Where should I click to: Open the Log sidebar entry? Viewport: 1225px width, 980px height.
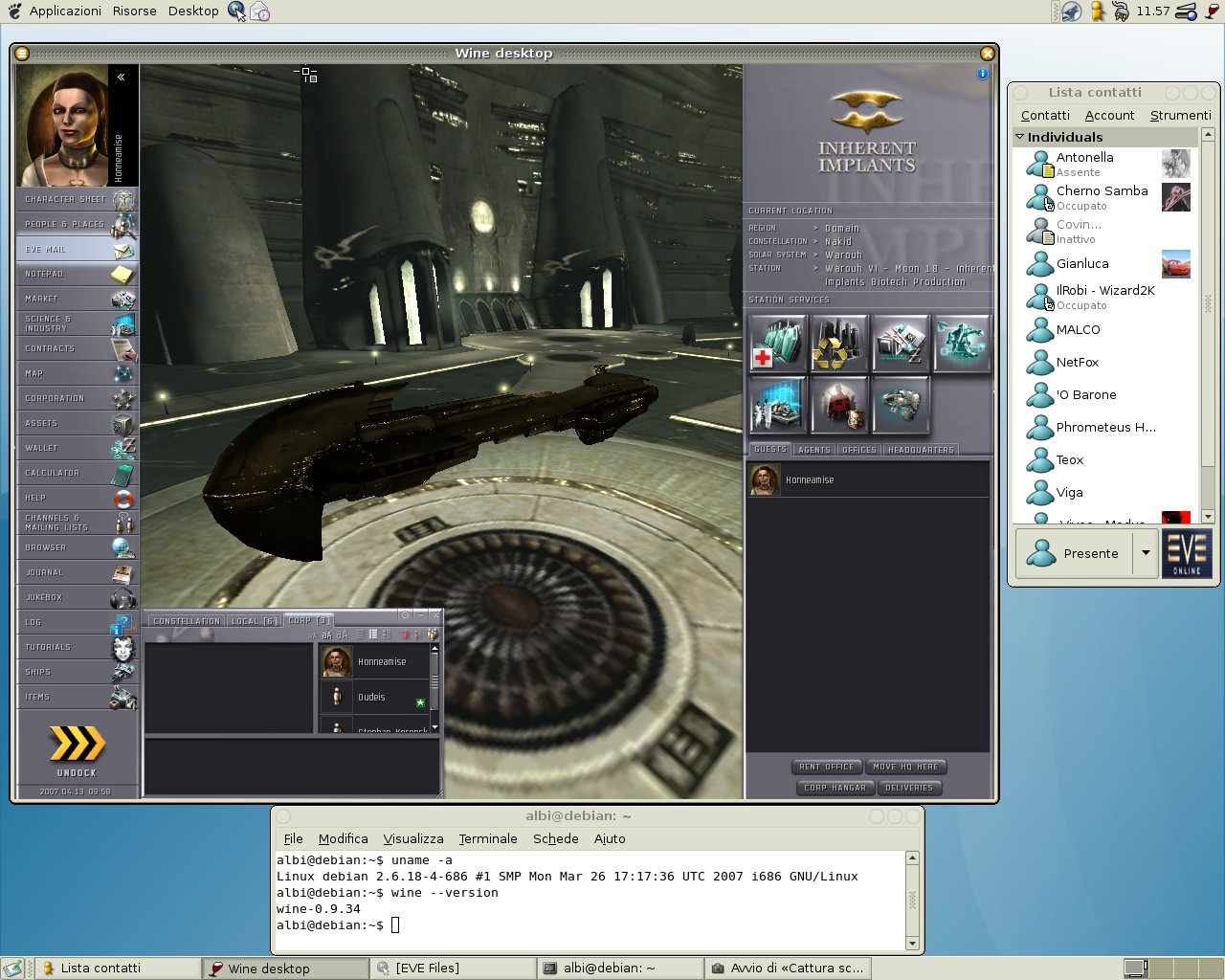(78, 622)
